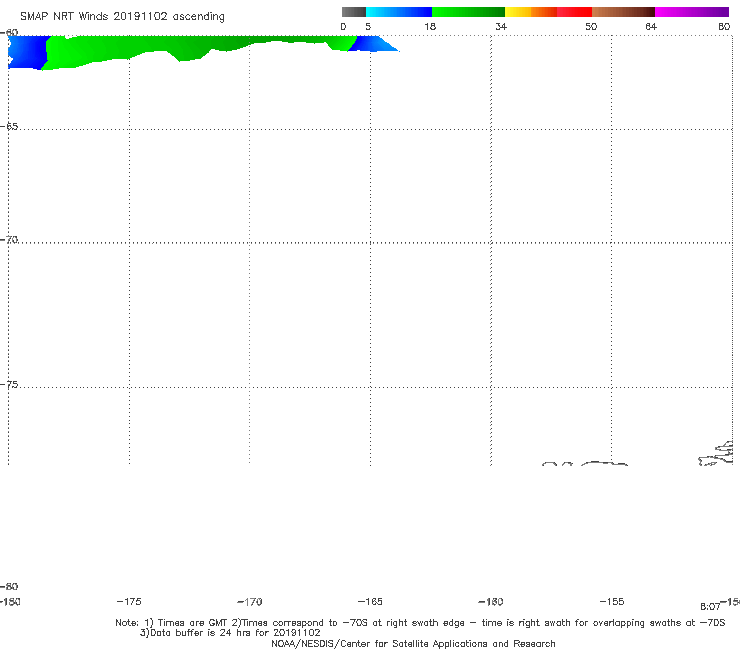Click the cyan-to-blue segment of the color bar
Image resolution: width=740 pixels, height=650 pixels.
pyautogui.click(x=399, y=12)
